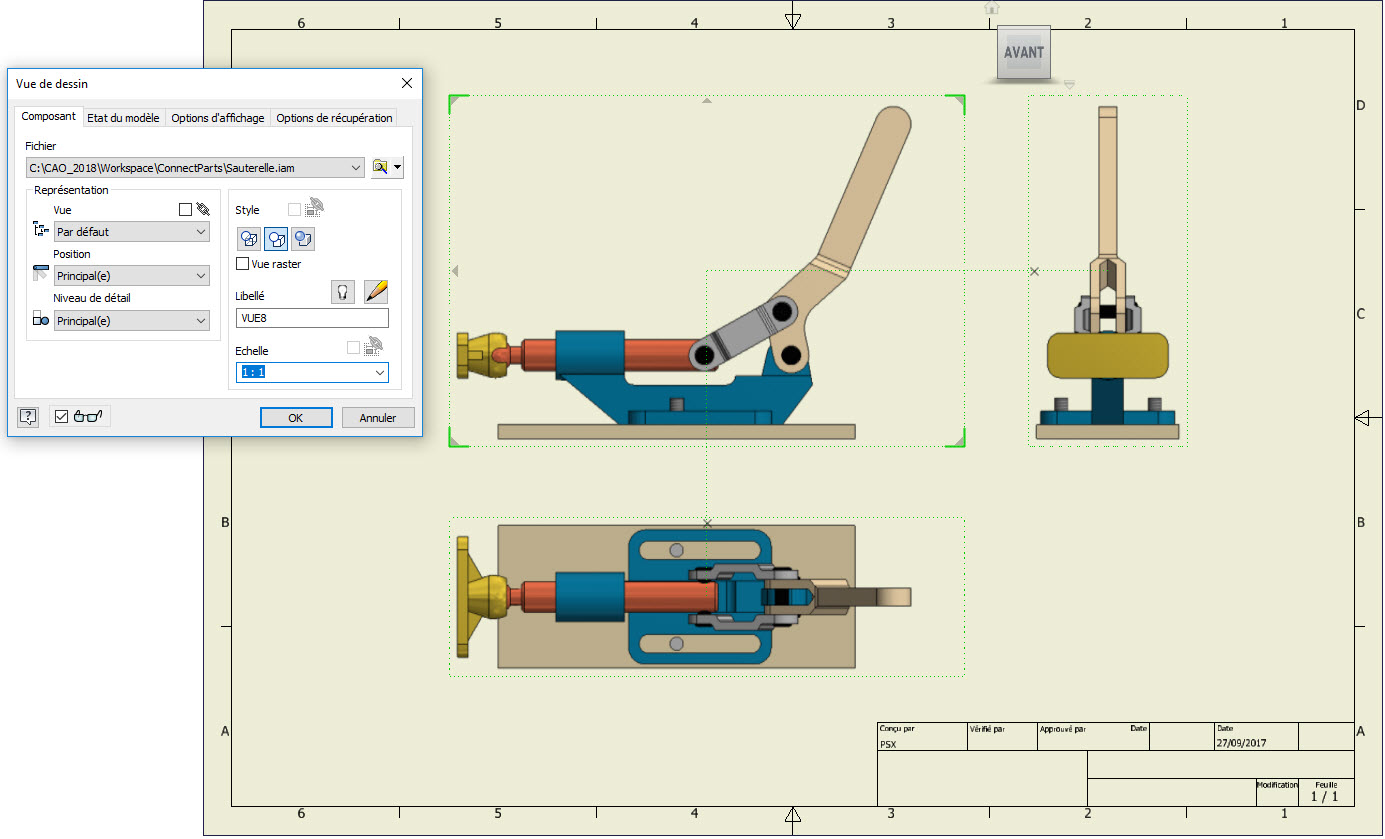Select hidden lines removed style icon
1385x839 pixels.
click(276, 239)
